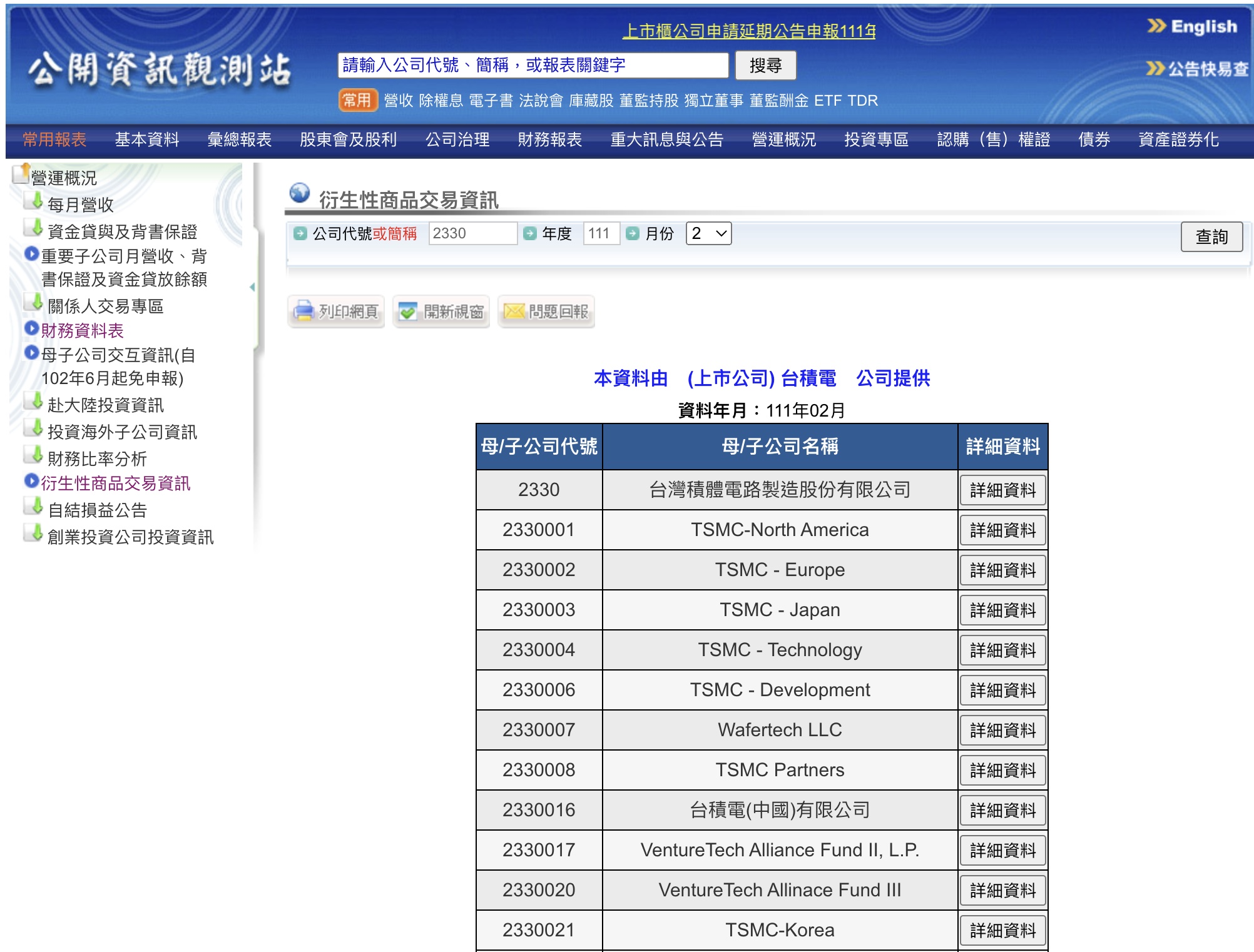Click blue bullet beside 重要子公司月營收
1254x952 pixels.
(31, 254)
